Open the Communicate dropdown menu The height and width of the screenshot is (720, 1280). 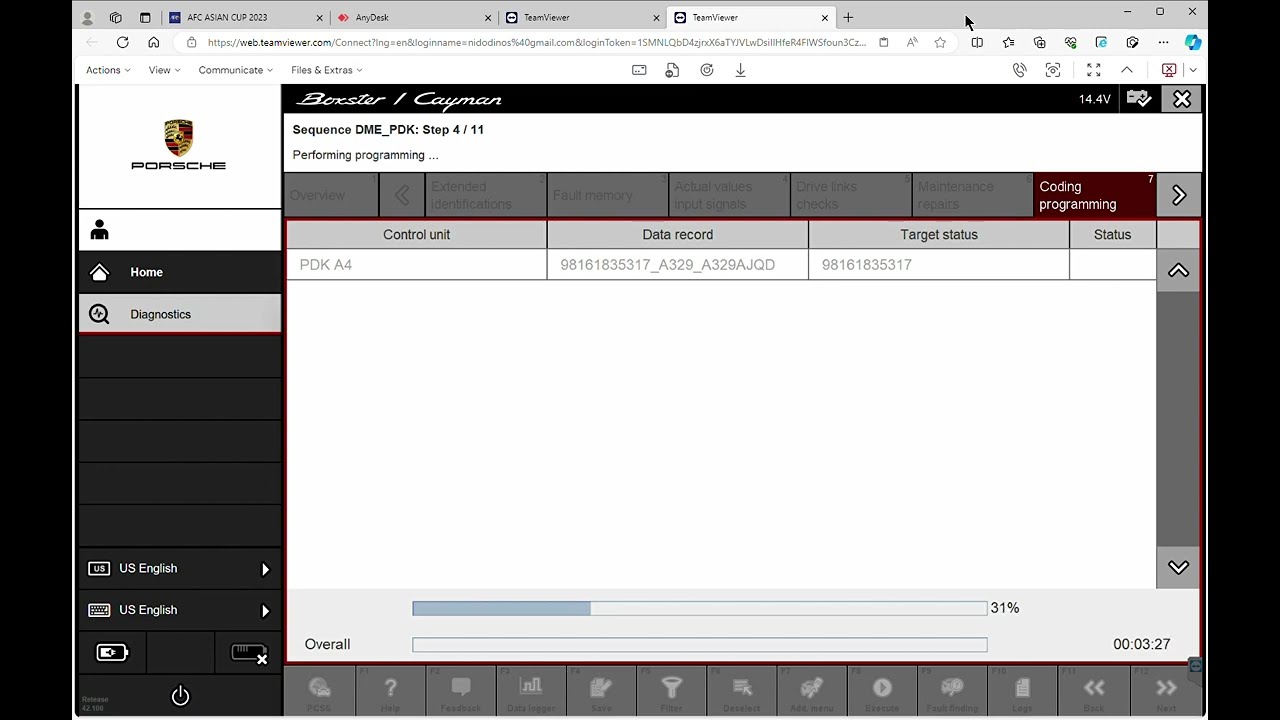[235, 70]
